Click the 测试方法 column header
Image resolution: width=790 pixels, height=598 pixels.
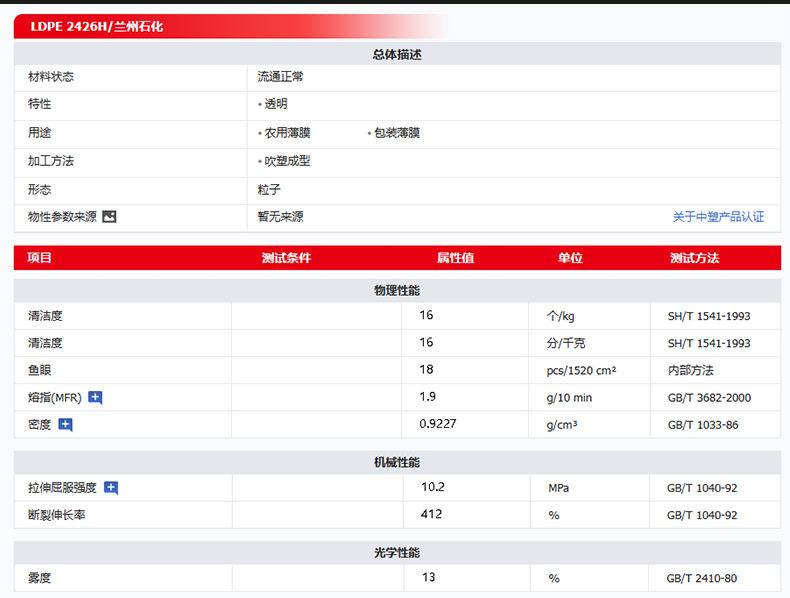coord(694,258)
